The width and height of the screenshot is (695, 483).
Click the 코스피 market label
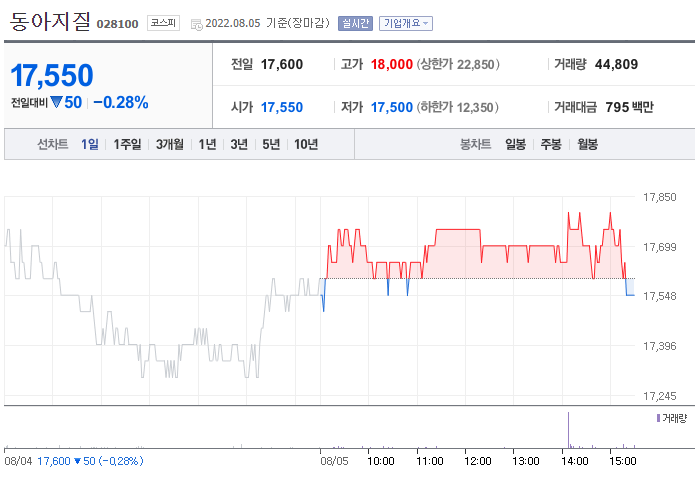point(163,23)
